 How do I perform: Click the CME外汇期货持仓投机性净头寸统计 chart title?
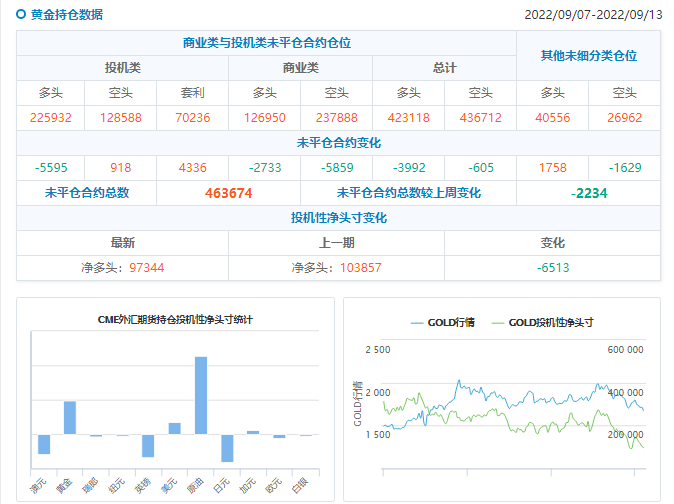(x=175, y=319)
